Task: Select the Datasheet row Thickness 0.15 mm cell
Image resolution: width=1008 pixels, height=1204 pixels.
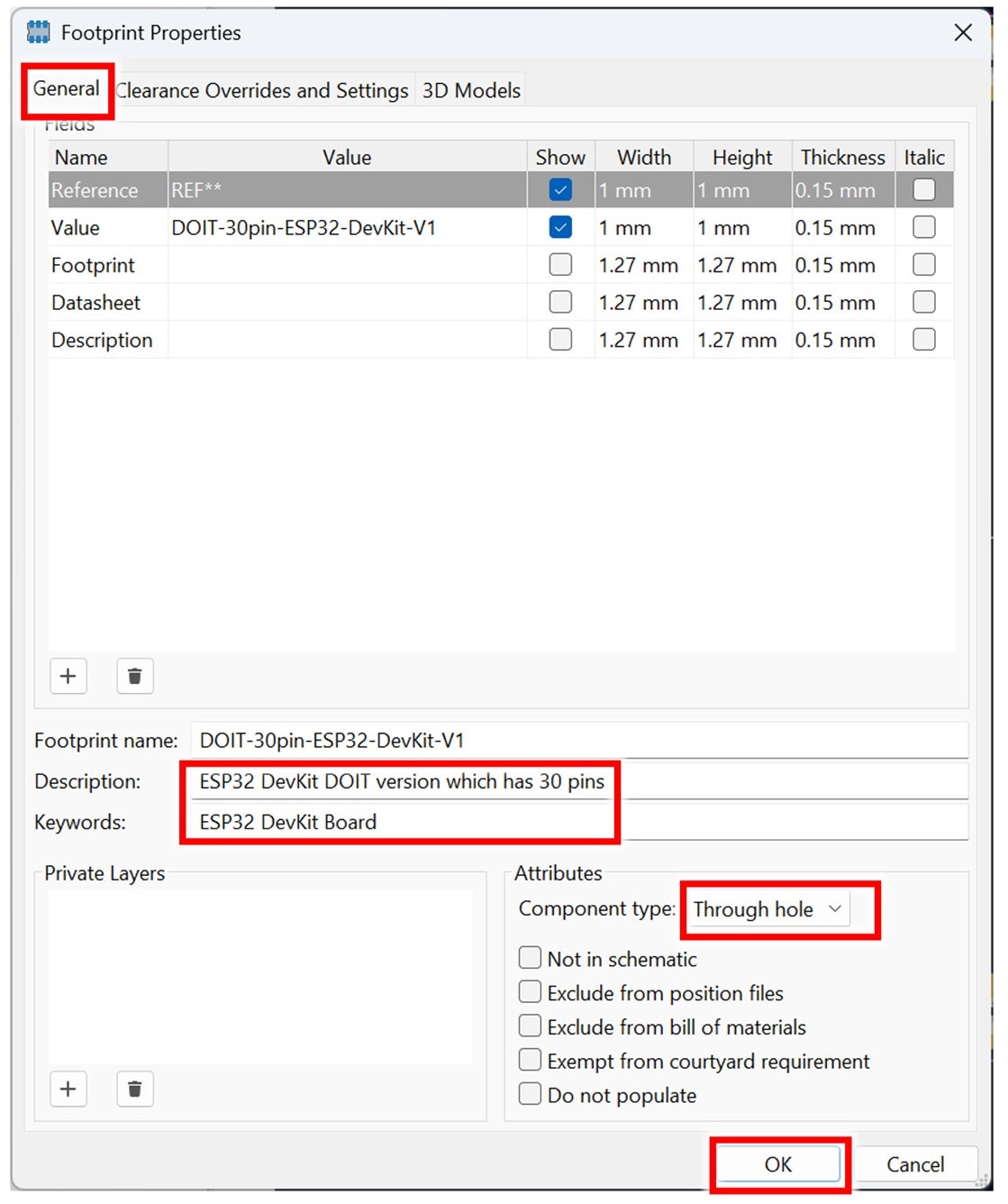Action: tap(843, 302)
